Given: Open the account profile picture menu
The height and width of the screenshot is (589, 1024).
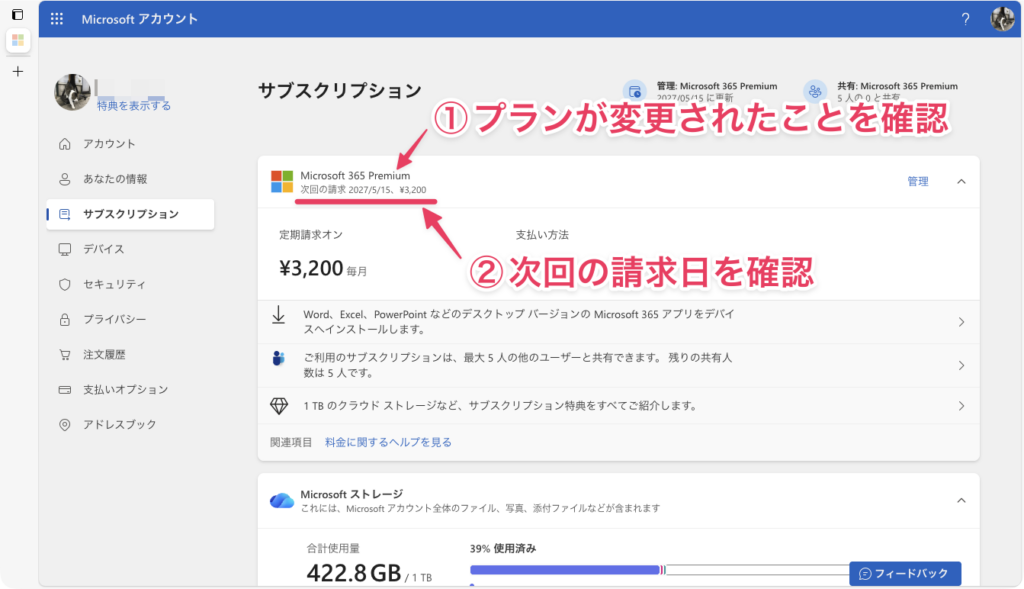Looking at the screenshot, I should pyautogui.click(x=1002, y=19).
